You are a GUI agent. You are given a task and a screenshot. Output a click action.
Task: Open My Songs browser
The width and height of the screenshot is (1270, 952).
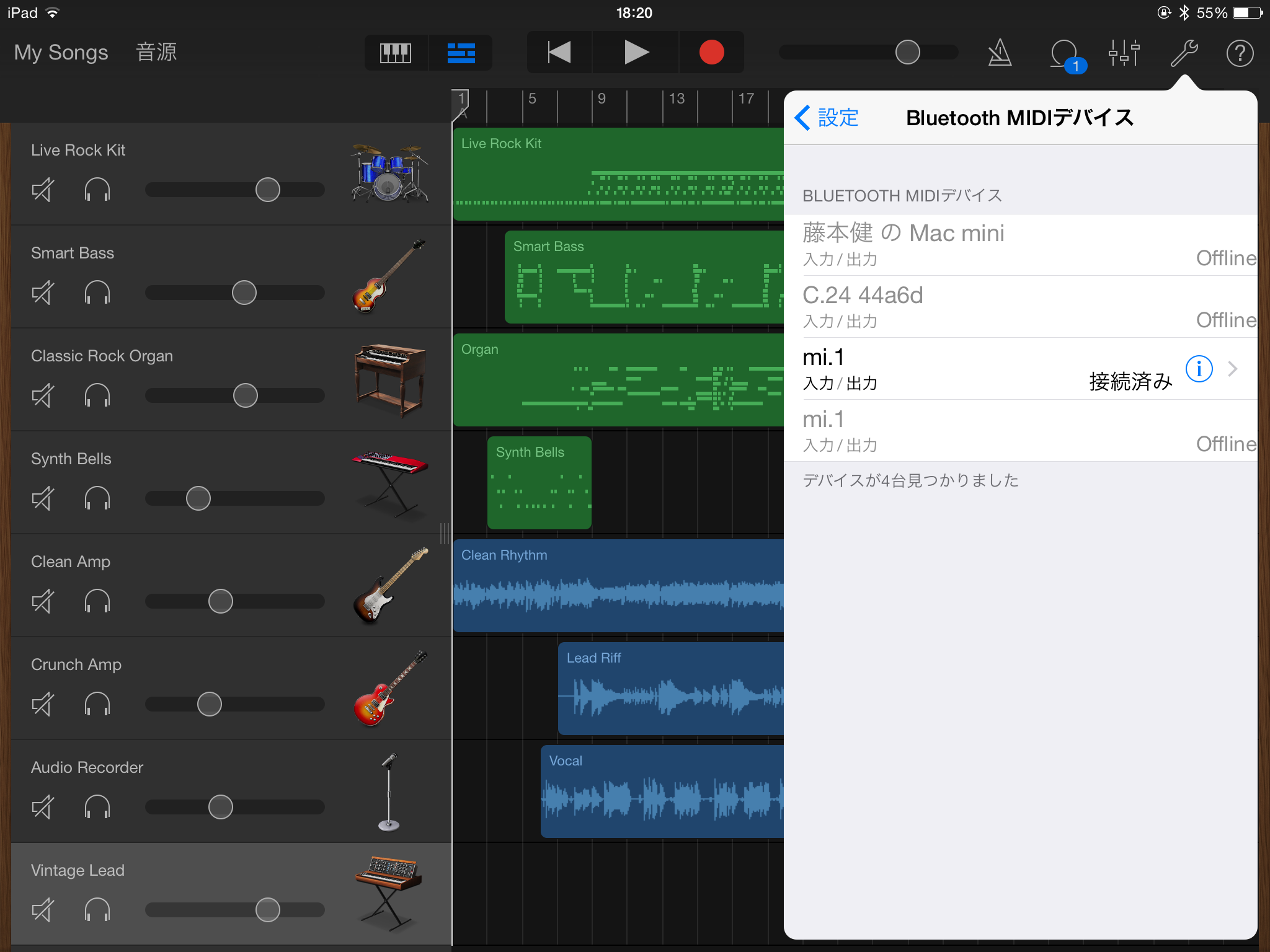coord(61,53)
